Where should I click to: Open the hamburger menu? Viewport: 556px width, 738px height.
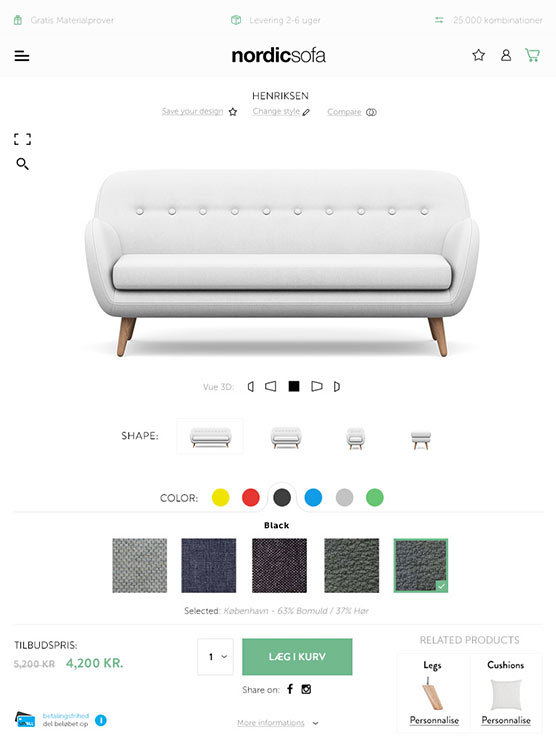(22, 56)
